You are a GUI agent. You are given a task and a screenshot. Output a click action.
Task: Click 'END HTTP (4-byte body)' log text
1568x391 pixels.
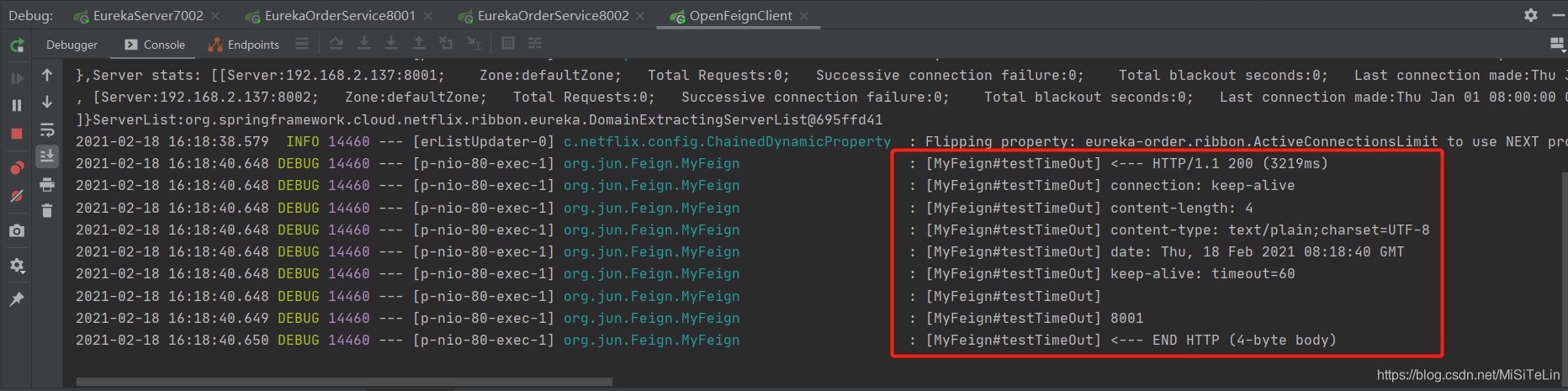click(1244, 341)
